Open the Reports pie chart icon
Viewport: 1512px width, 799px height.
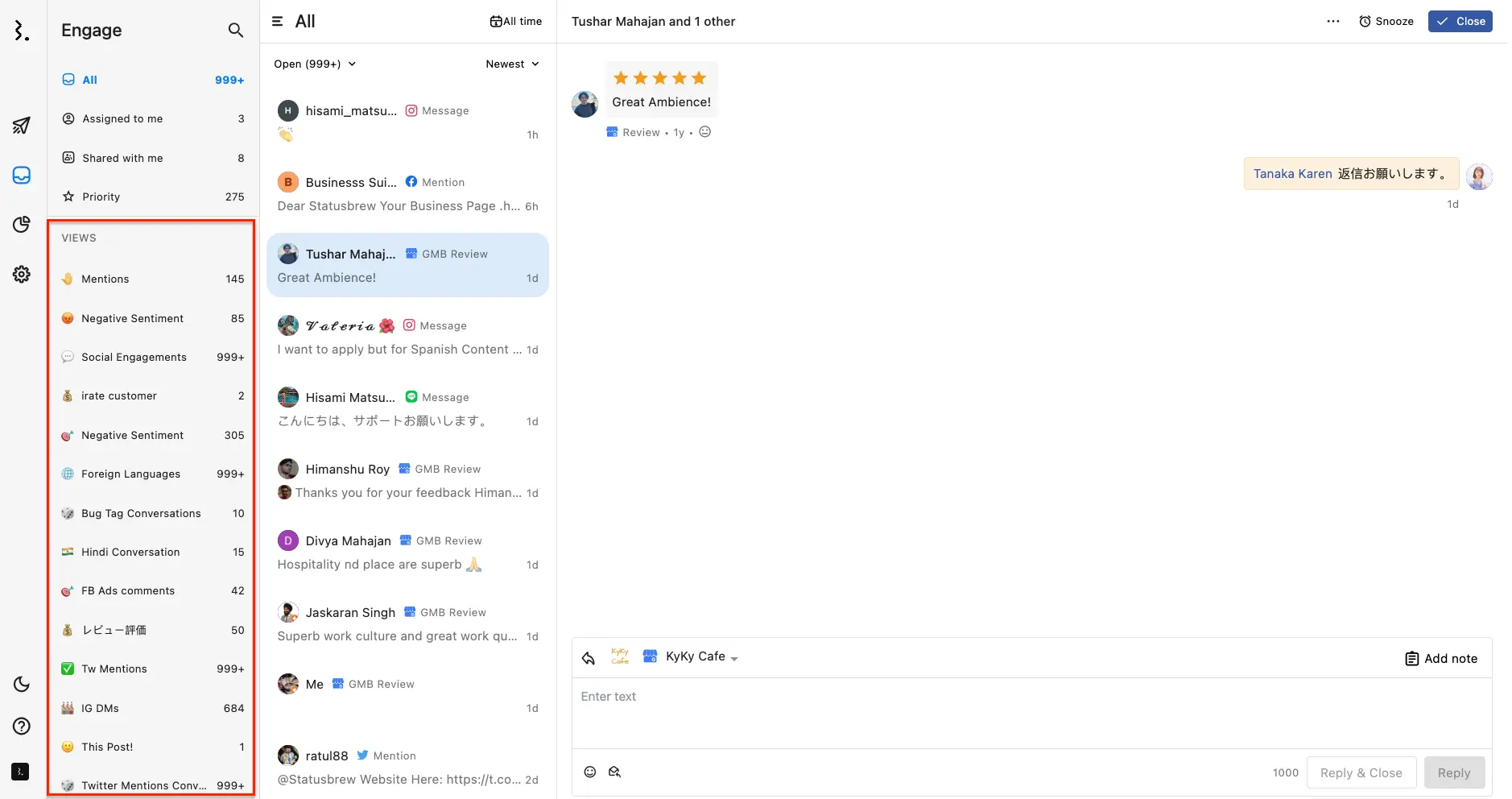point(21,225)
